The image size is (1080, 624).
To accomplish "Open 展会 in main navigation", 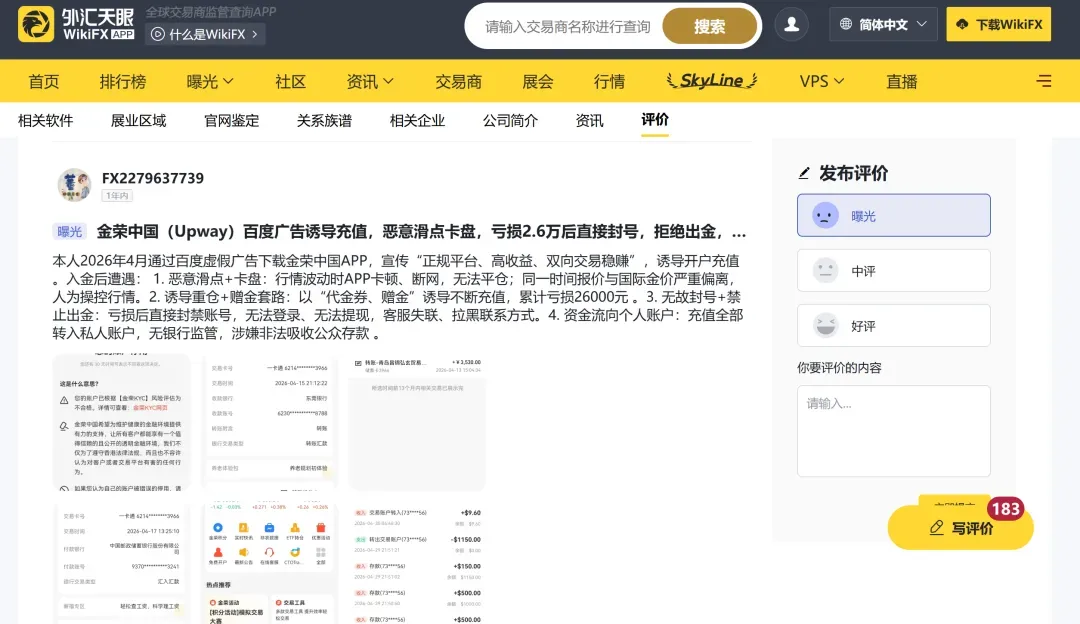I will (x=538, y=81).
